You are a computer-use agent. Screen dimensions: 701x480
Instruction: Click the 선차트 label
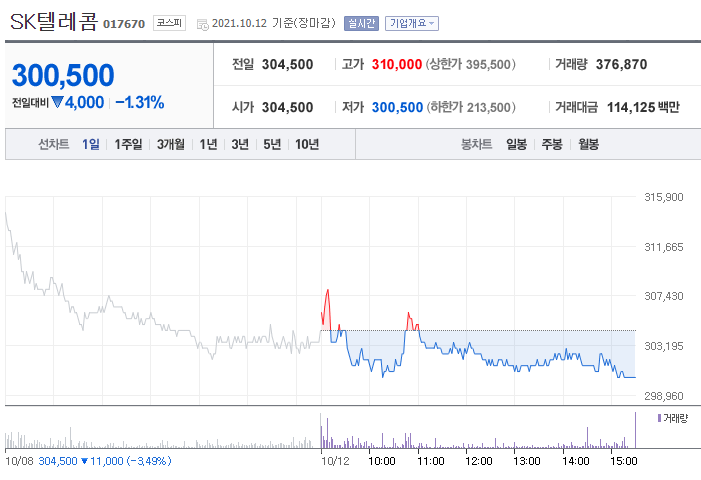tap(54, 144)
